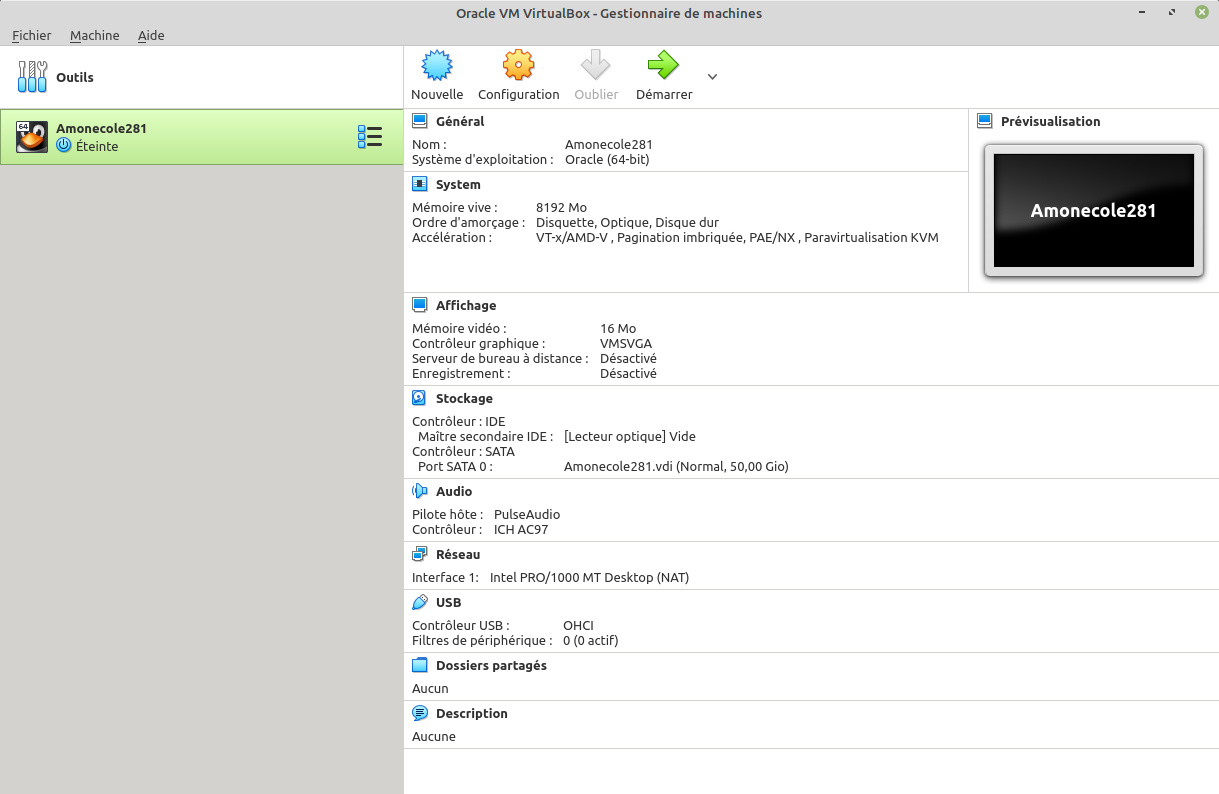The width and height of the screenshot is (1219, 794).
Task: Click the Audio section speaker icon
Action: pyautogui.click(x=420, y=492)
